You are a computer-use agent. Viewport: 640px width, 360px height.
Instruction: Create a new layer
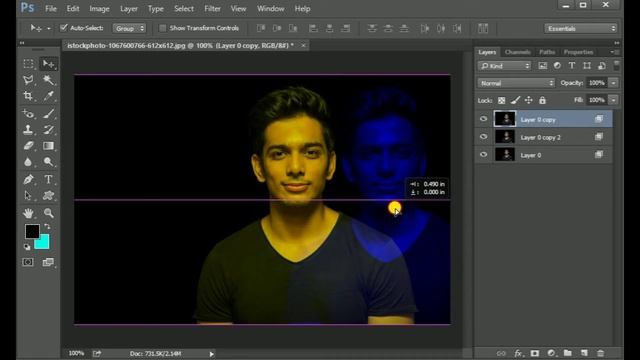pos(584,353)
